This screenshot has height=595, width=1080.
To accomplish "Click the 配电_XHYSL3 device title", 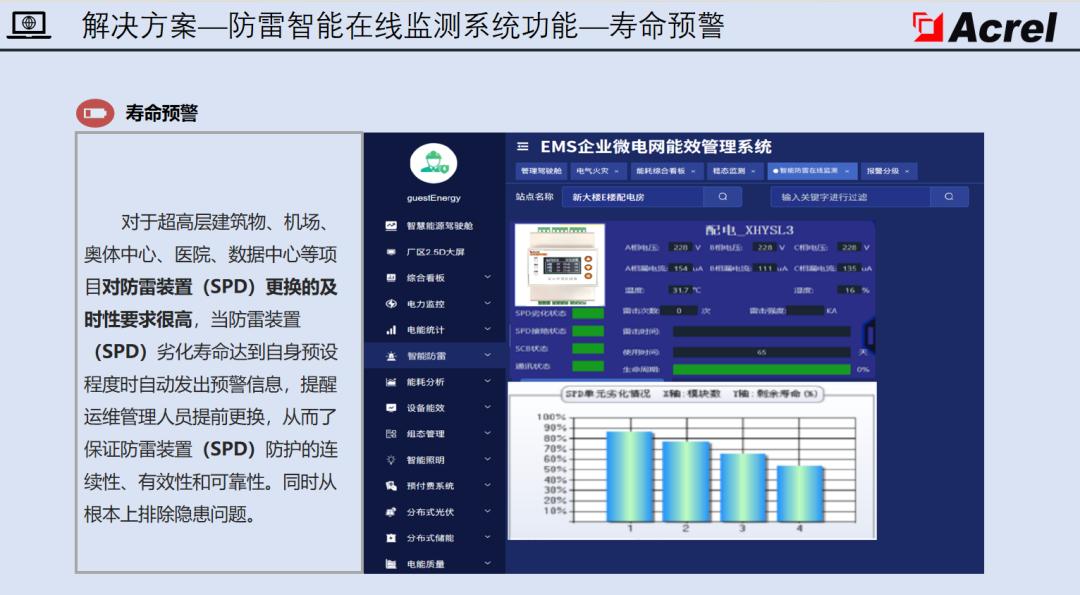I will (x=749, y=230).
